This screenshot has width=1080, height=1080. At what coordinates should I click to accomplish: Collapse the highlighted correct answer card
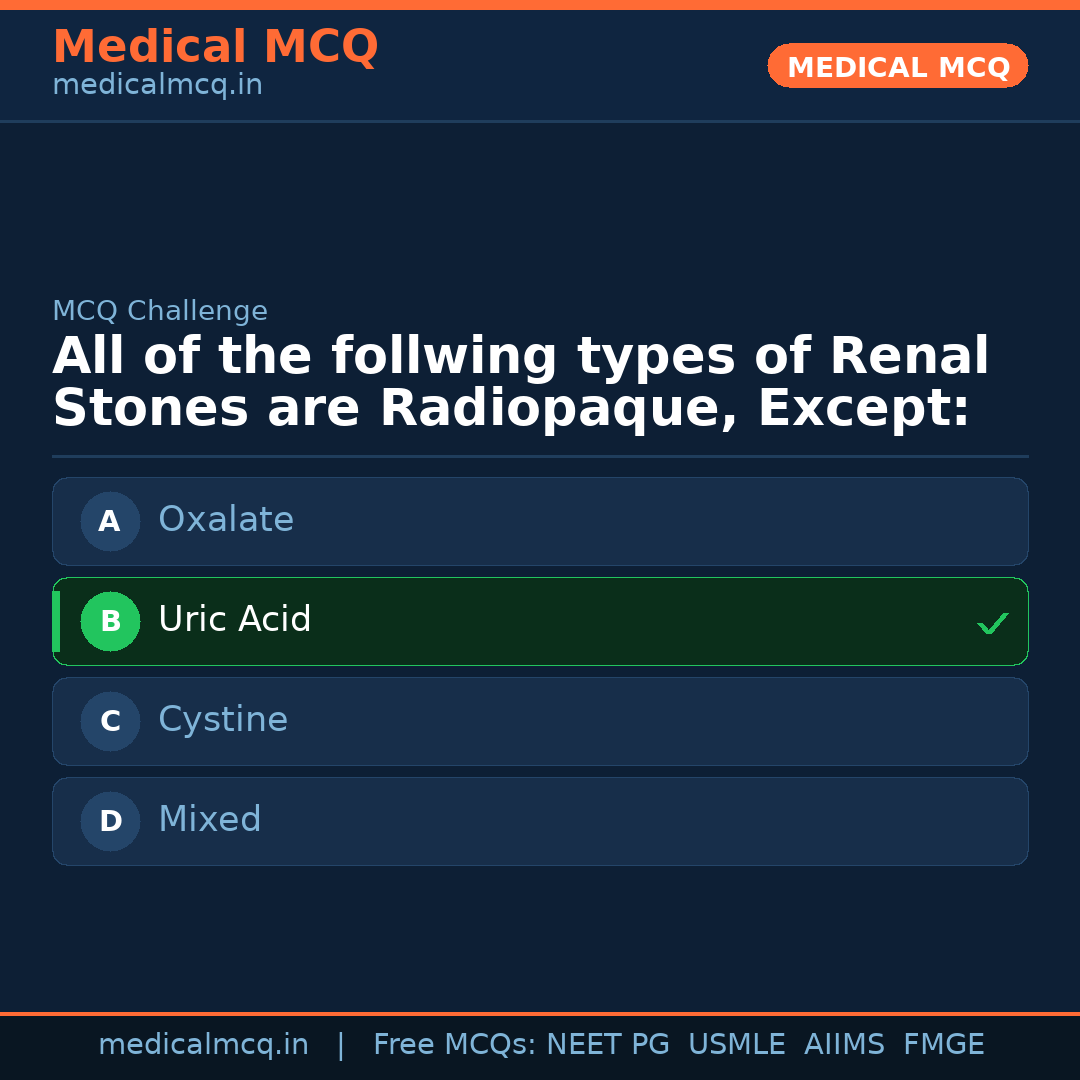pyautogui.click(x=540, y=621)
